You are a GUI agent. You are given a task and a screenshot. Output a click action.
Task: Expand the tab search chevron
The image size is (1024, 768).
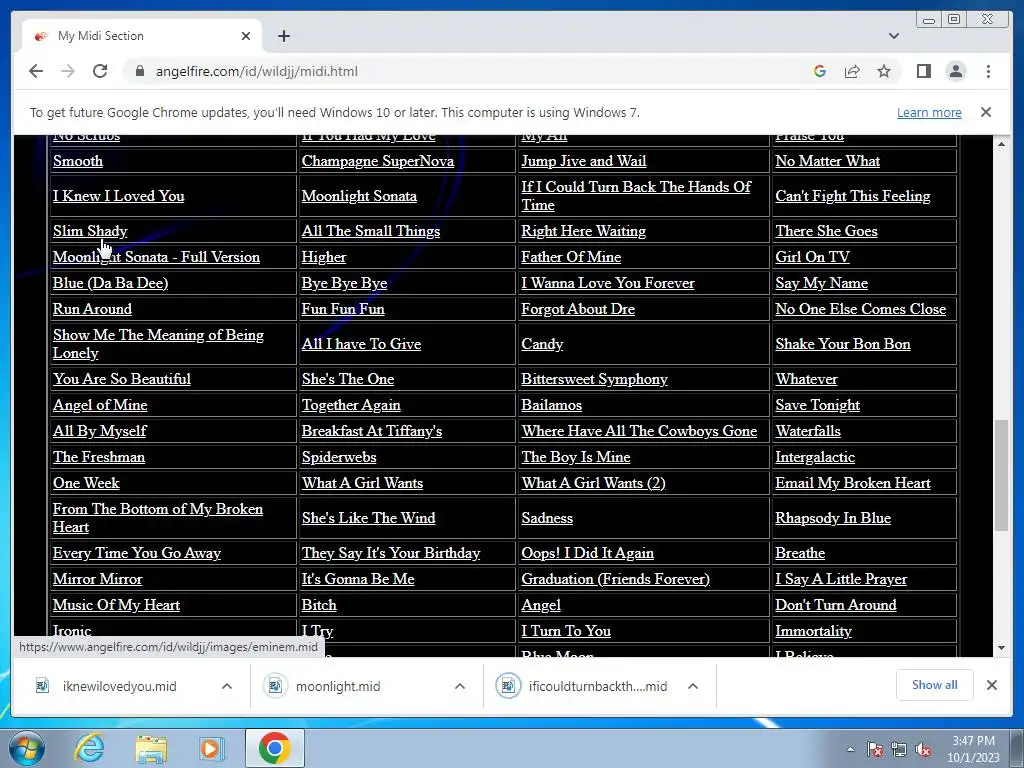pos(893,36)
